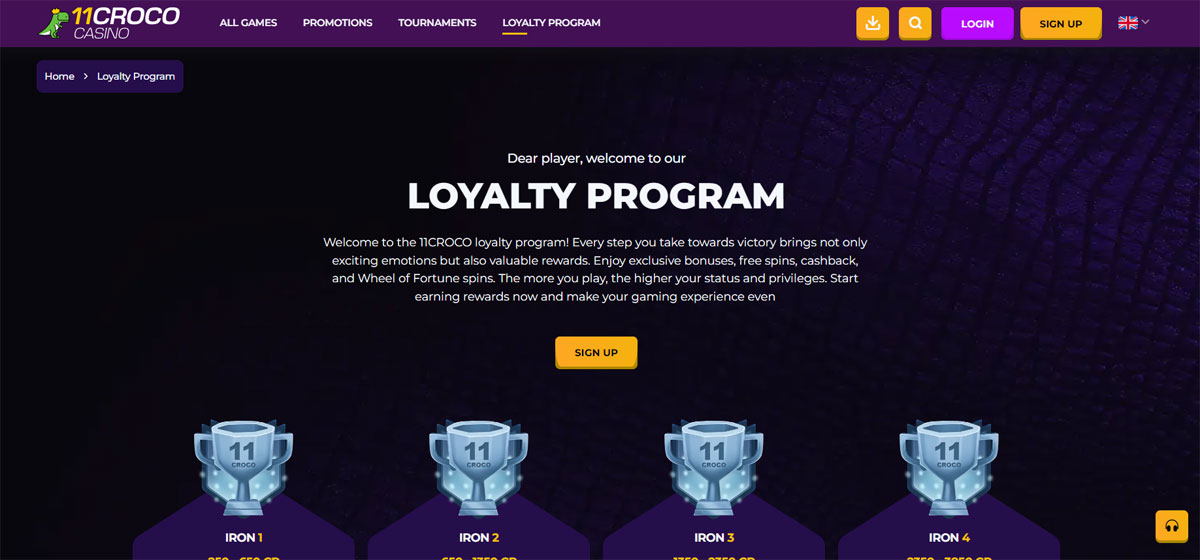Click the UK flag language icon
Screen dimensions: 1200x560
coord(1127,22)
